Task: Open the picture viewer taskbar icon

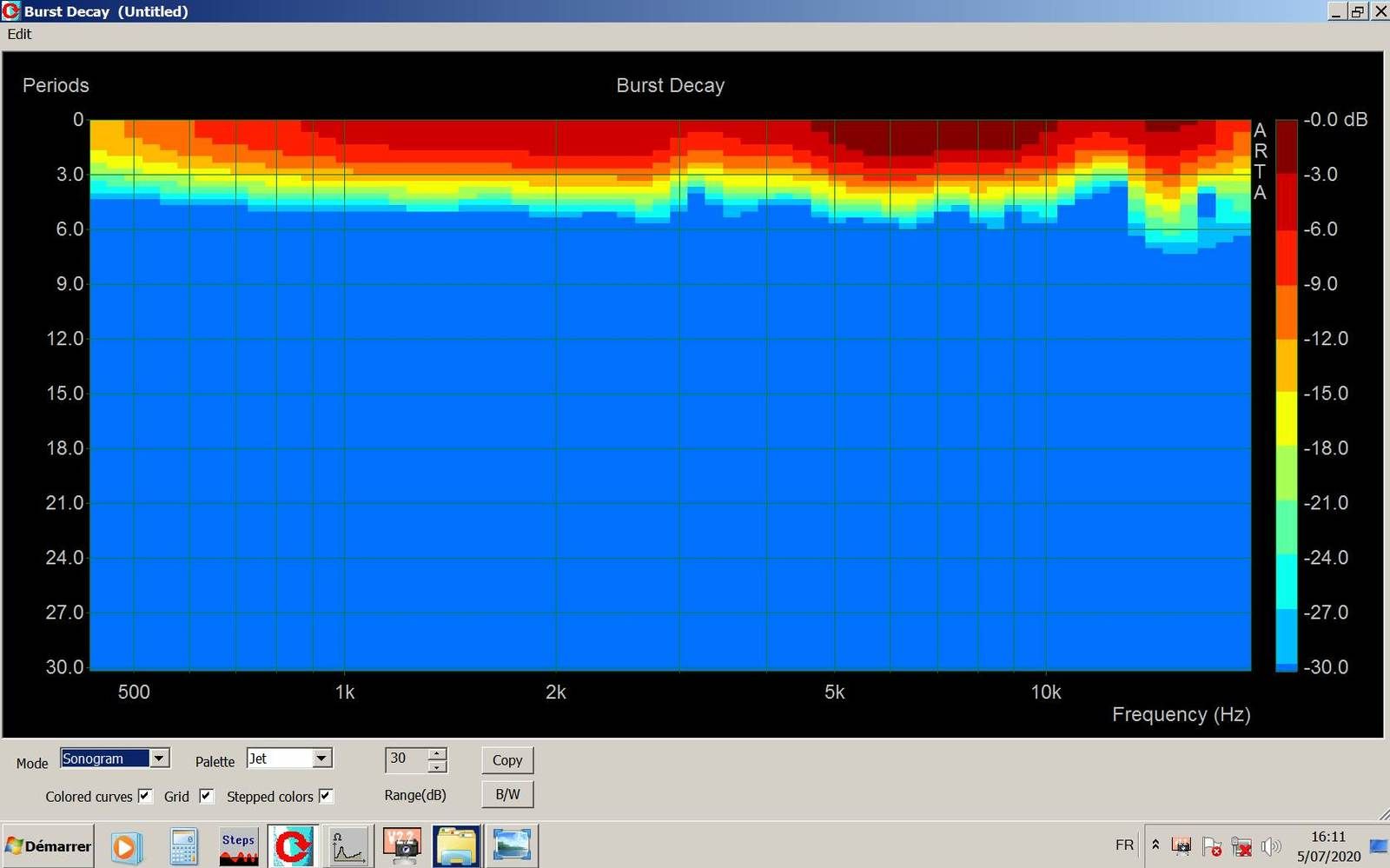Action: (x=511, y=846)
